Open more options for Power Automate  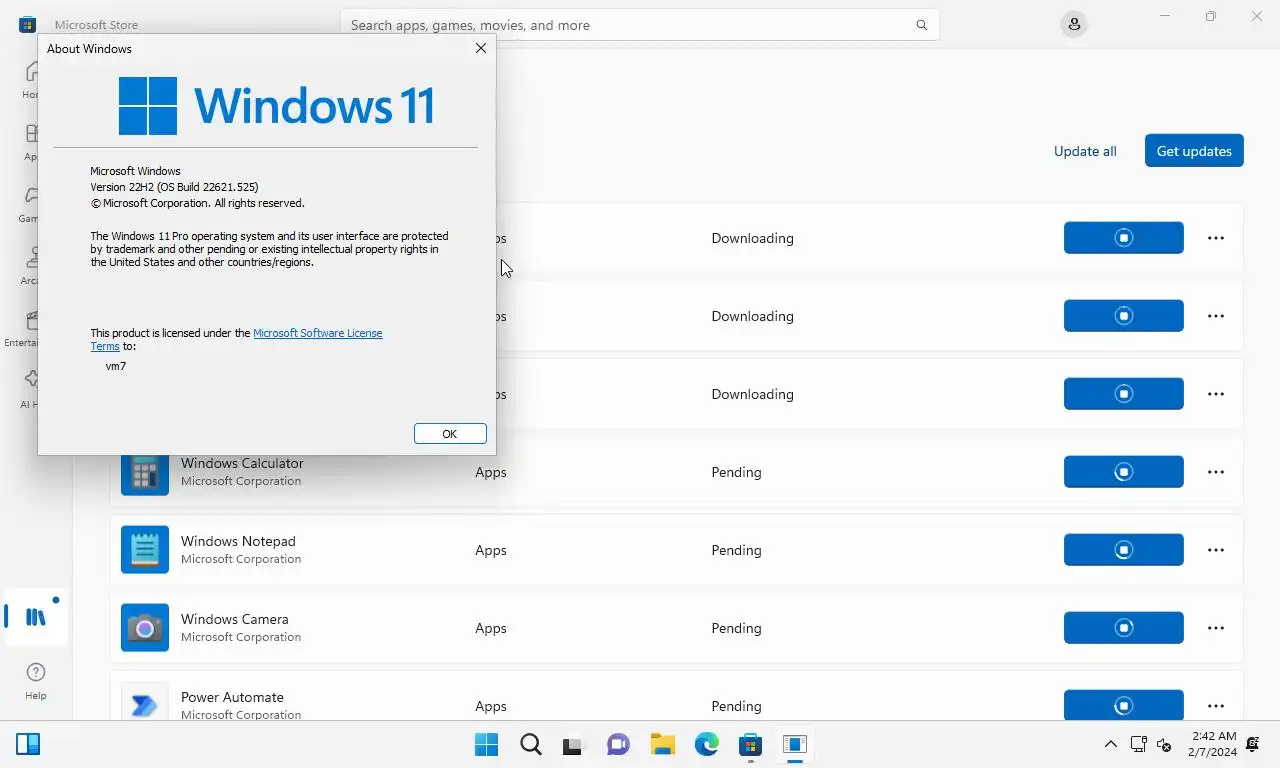(1216, 706)
